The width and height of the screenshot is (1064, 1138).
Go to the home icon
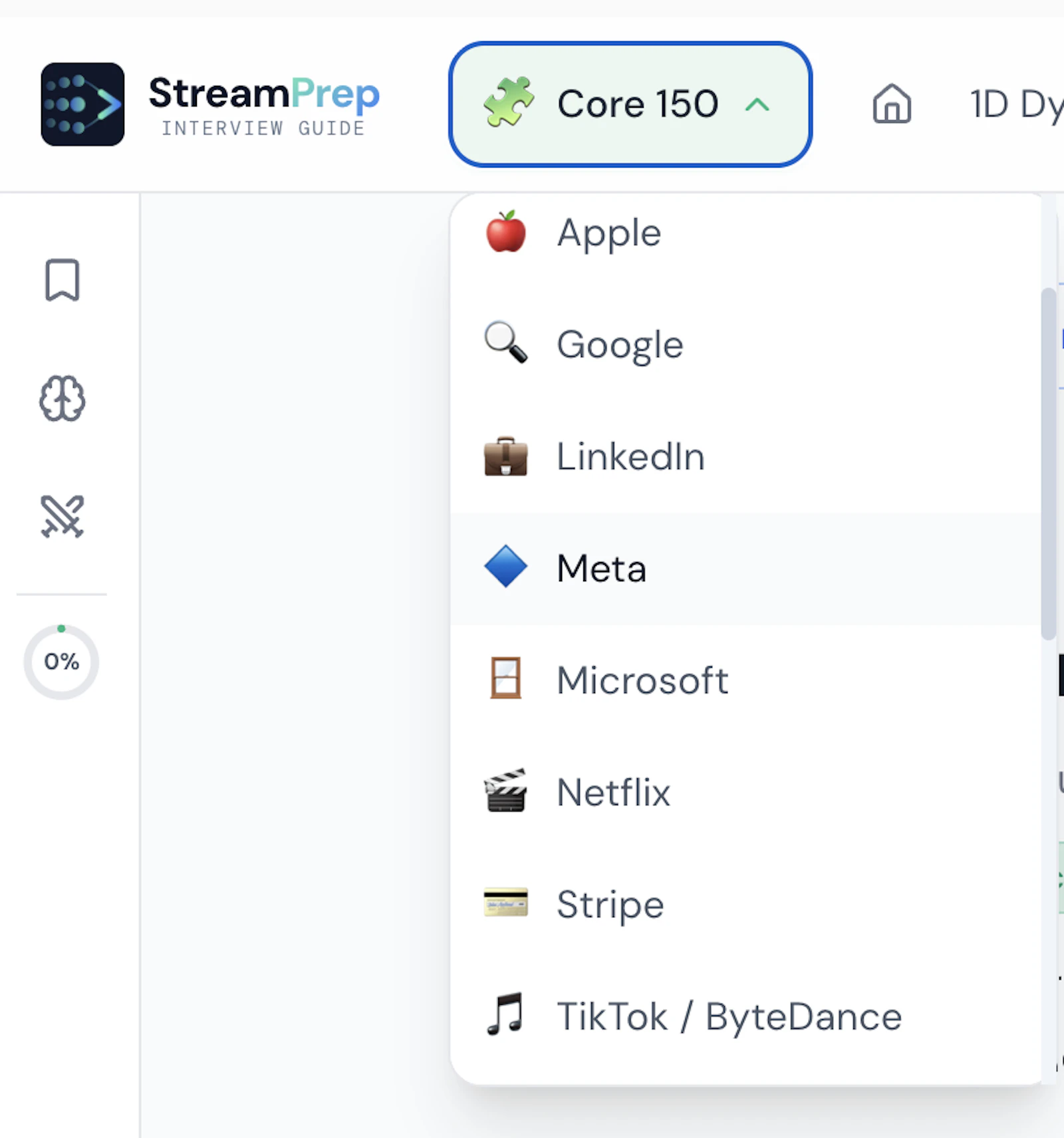(892, 104)
